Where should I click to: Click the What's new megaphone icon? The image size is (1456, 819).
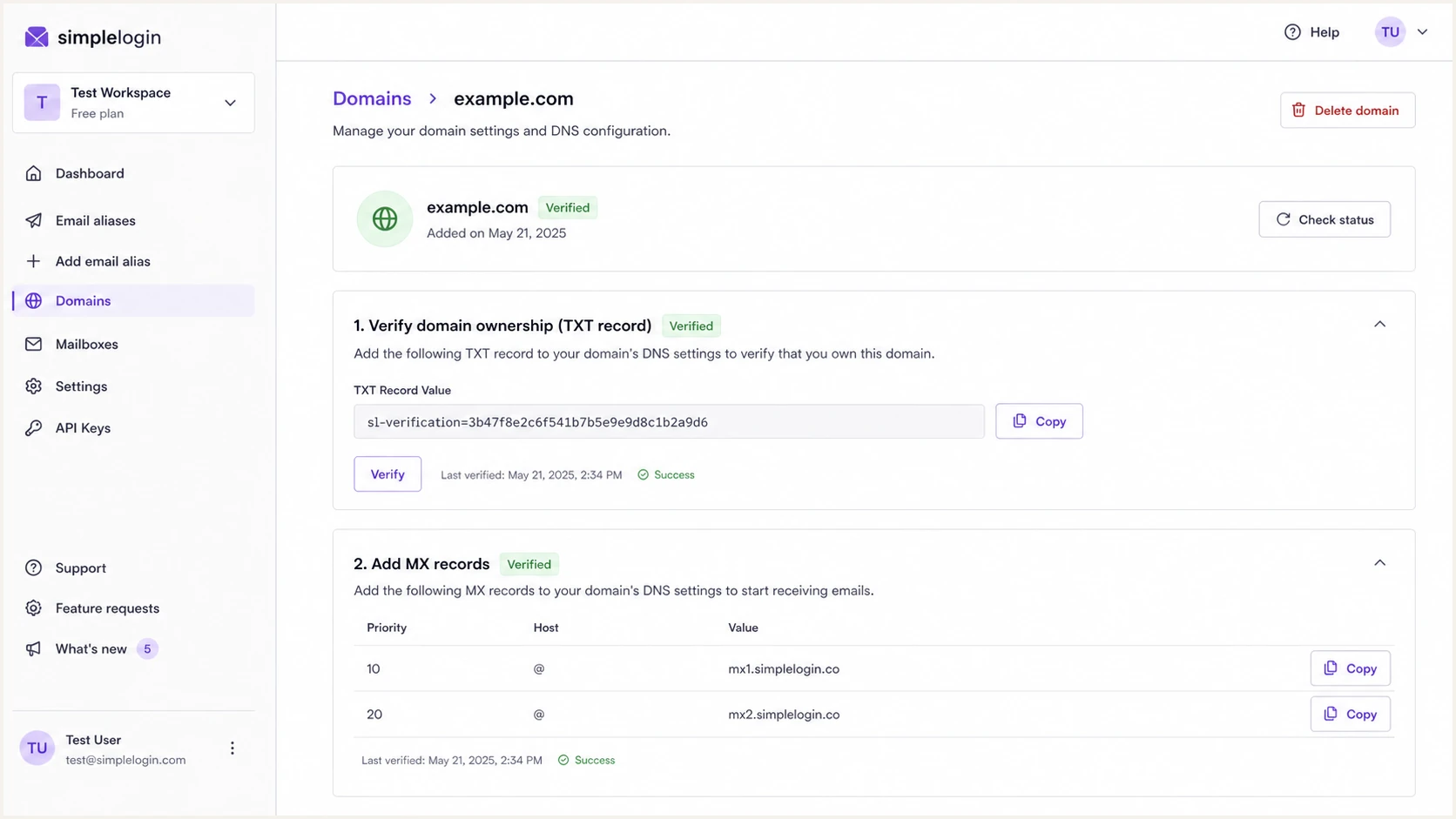[33, 648]
